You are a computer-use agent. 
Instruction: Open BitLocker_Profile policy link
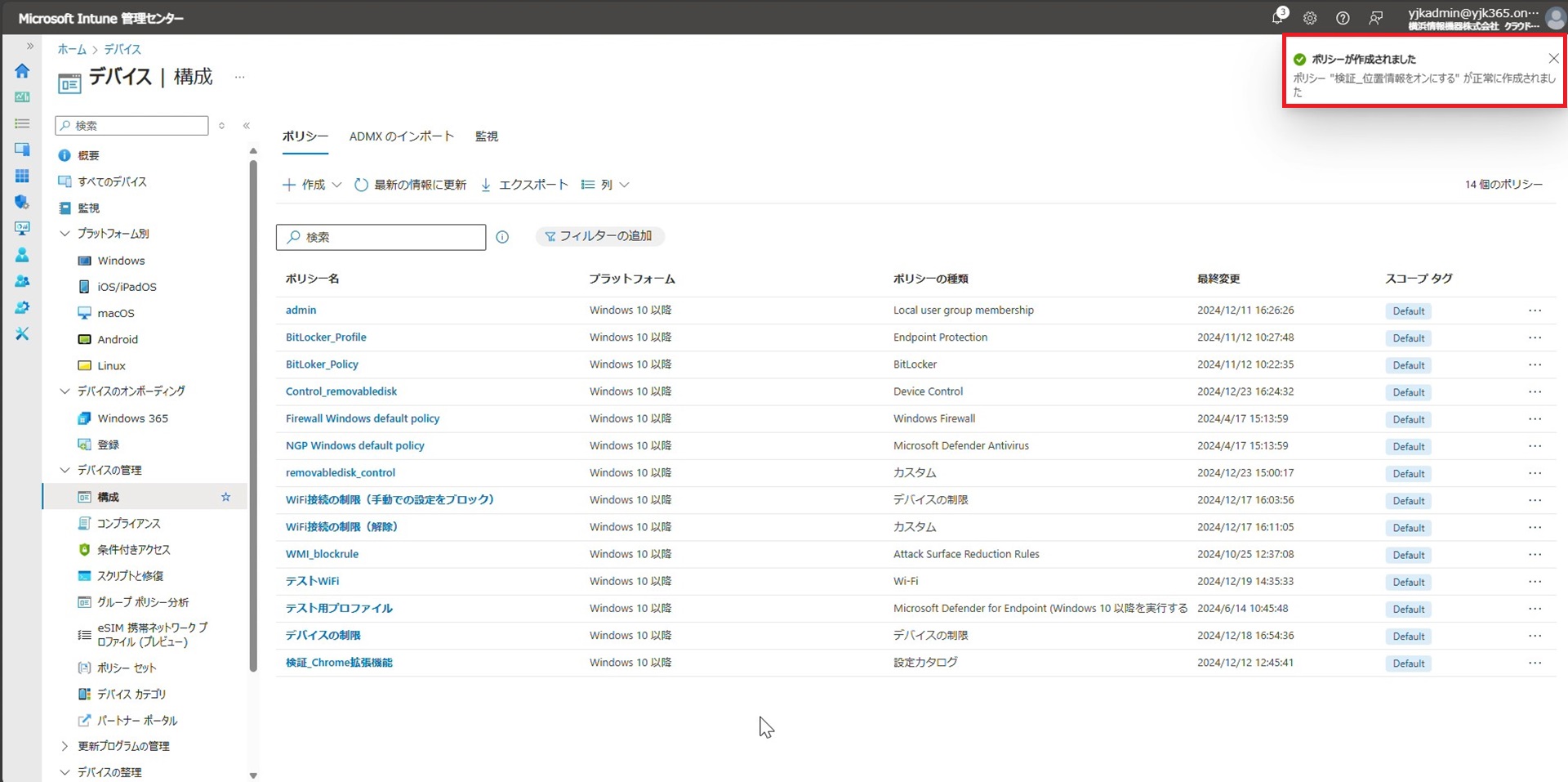(326, 337)
